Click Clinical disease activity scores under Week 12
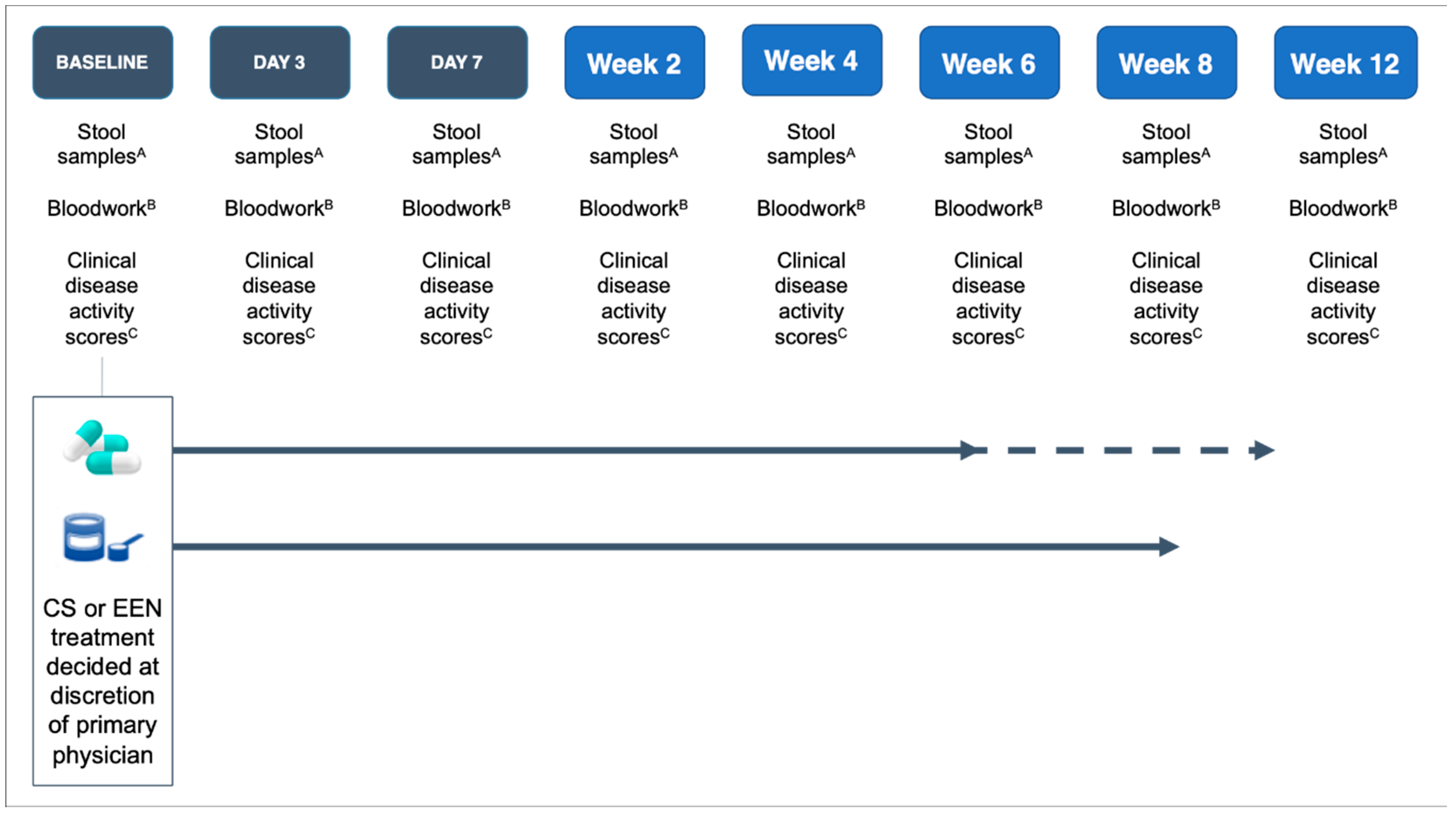This screenshot has height=815, width=1456. tap(1343, 298)
